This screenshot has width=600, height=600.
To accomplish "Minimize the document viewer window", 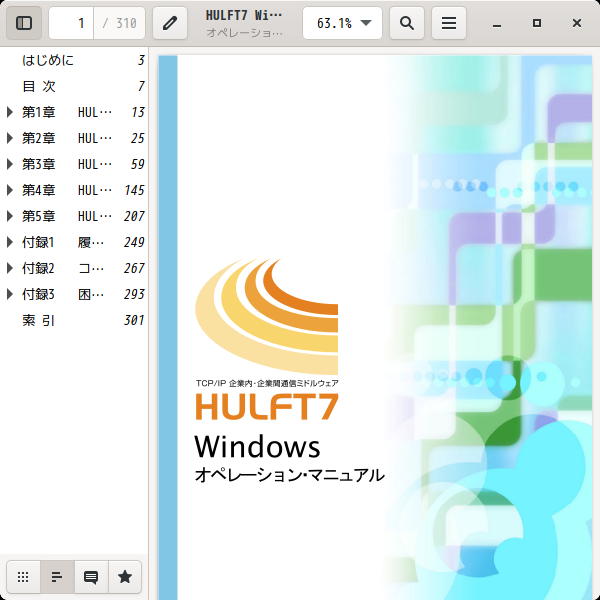I will [497, 24].
